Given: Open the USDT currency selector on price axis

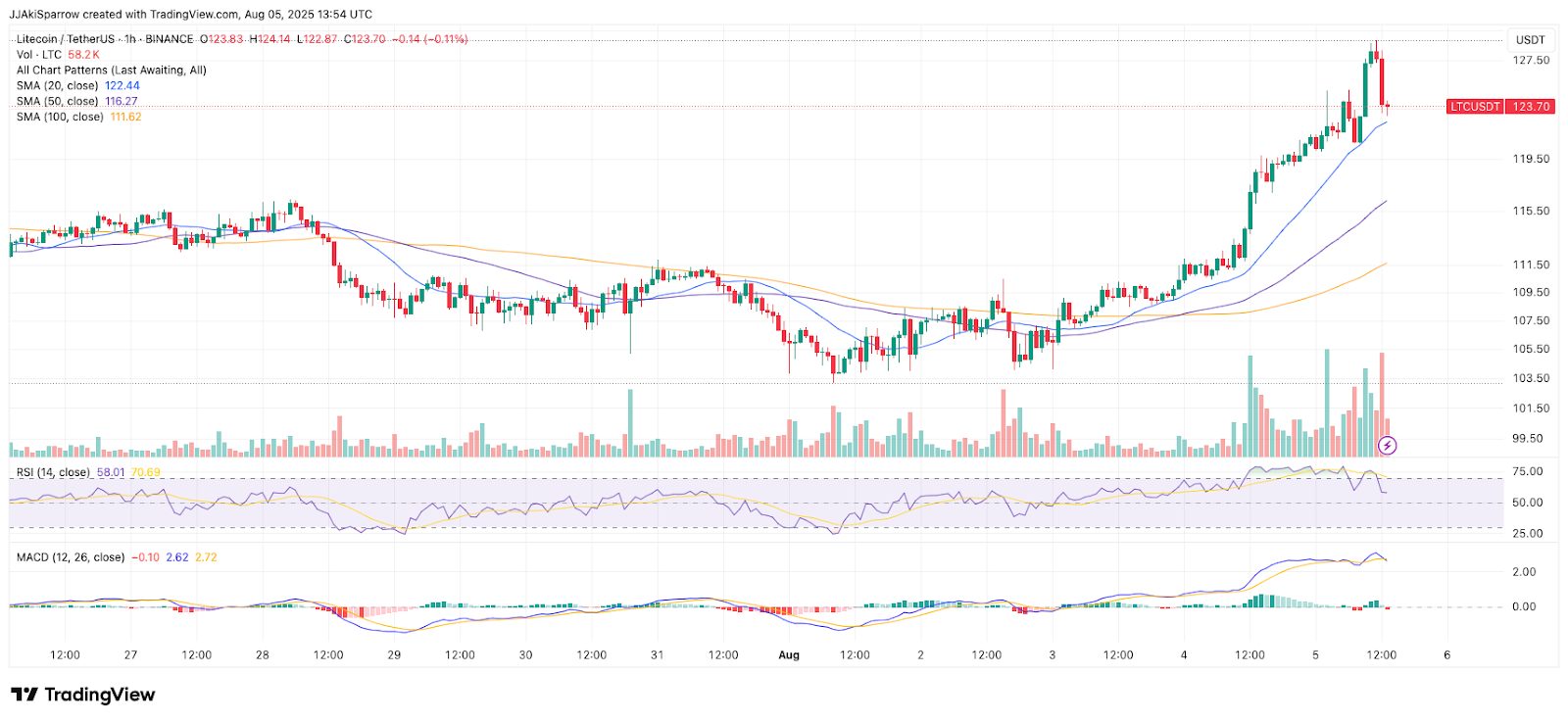Looking at the screenshot, I should click(x=1530, y=40).
